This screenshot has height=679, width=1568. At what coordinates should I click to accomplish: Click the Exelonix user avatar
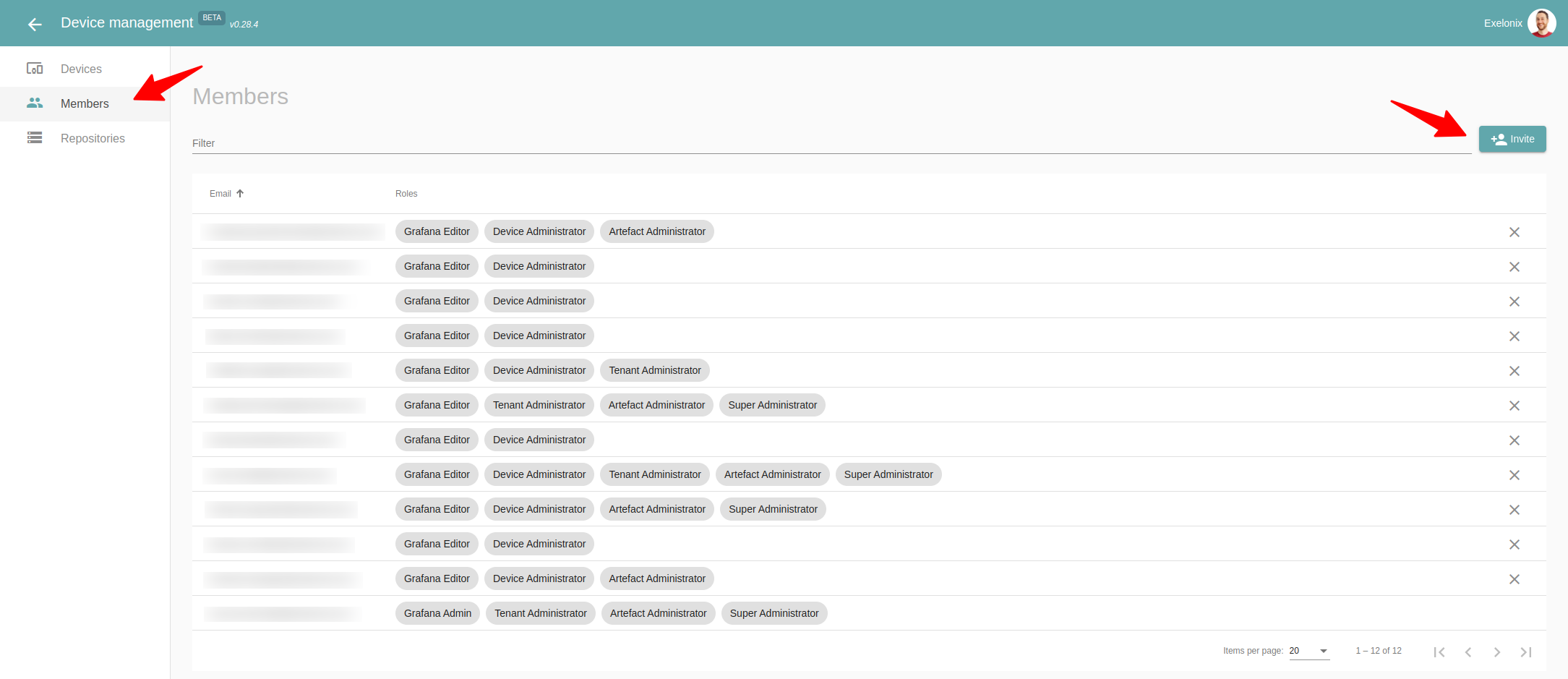[1541, 23]
